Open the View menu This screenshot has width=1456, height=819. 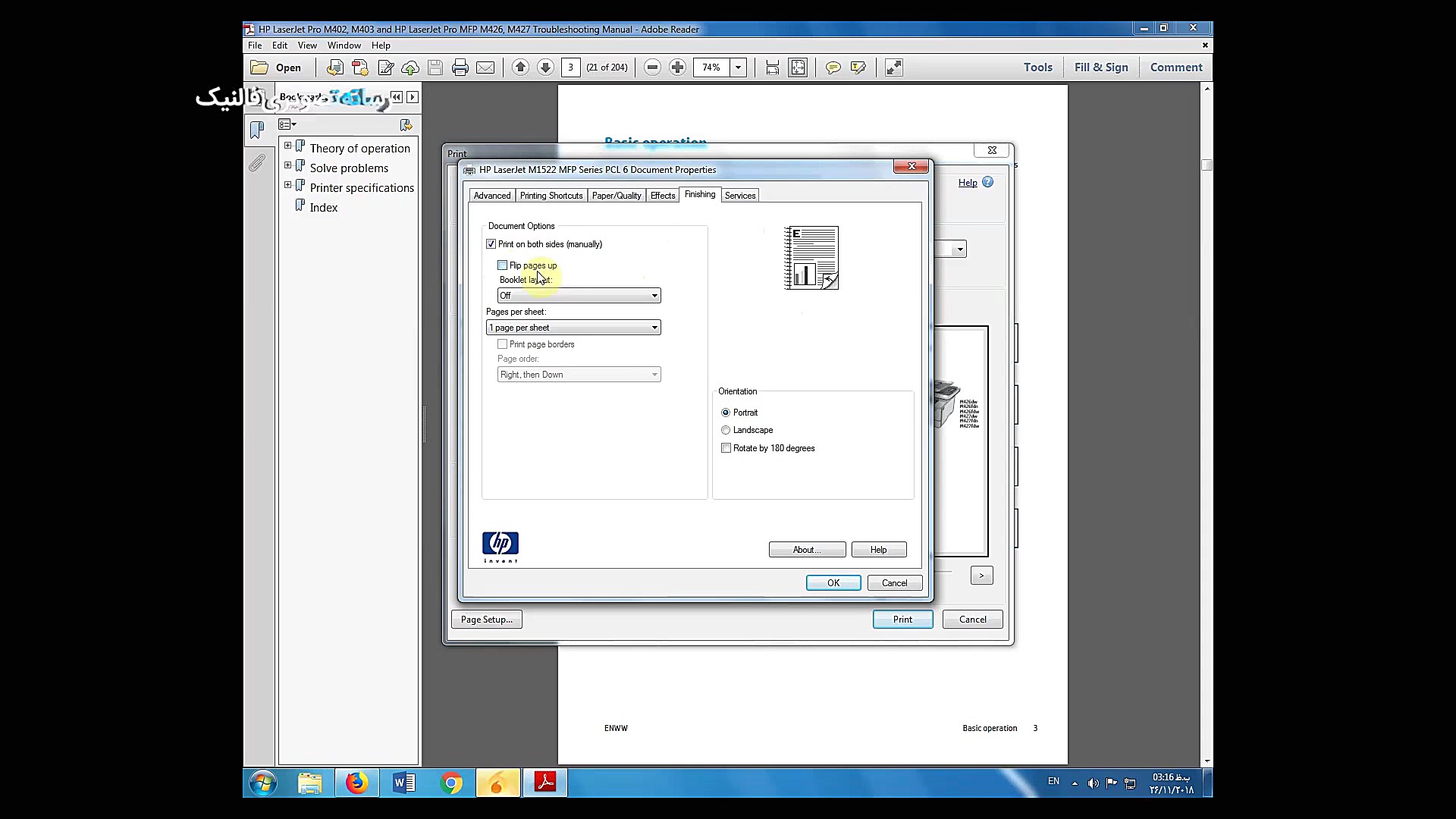(x=307, y=45)
